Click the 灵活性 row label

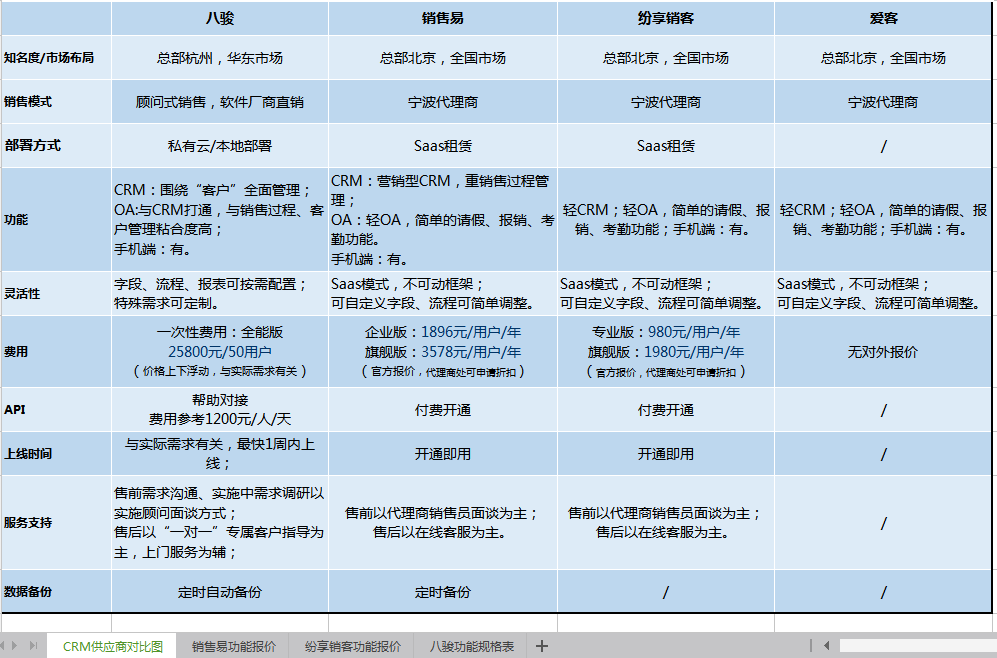coord(56,294)
